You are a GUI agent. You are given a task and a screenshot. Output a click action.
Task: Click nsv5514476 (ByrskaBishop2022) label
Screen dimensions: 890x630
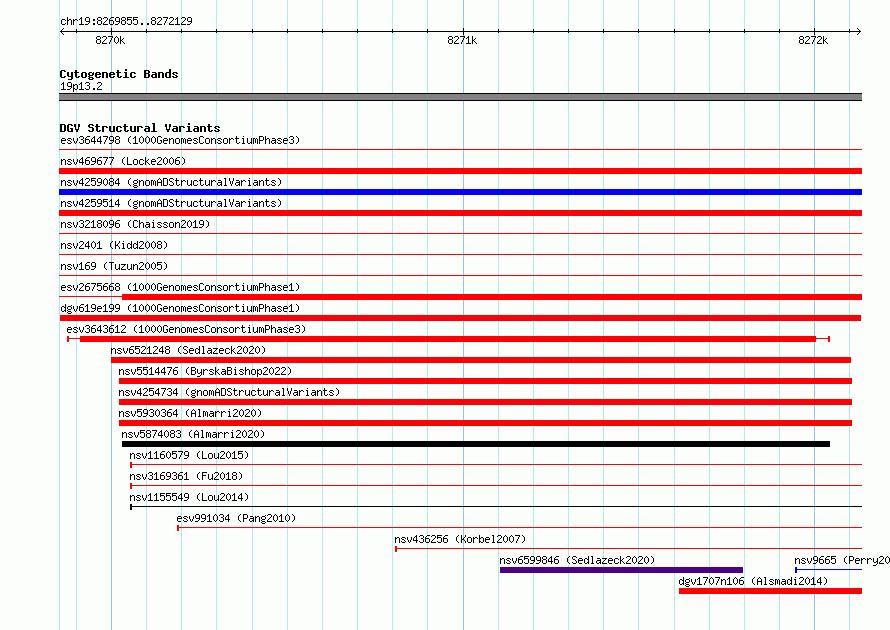pyautogui.click(x=205, y=371)
